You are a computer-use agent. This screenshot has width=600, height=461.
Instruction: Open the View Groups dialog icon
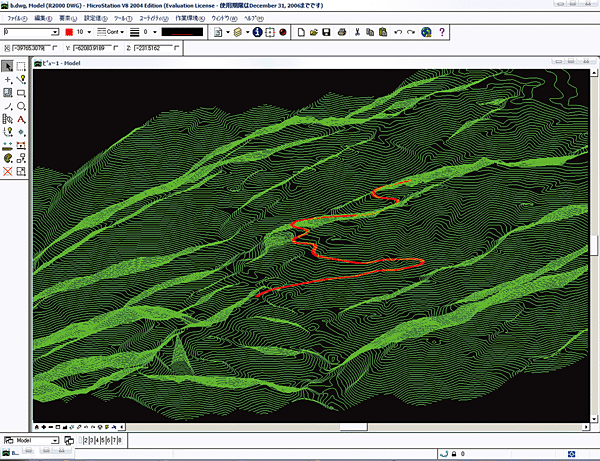click(69, 440)
